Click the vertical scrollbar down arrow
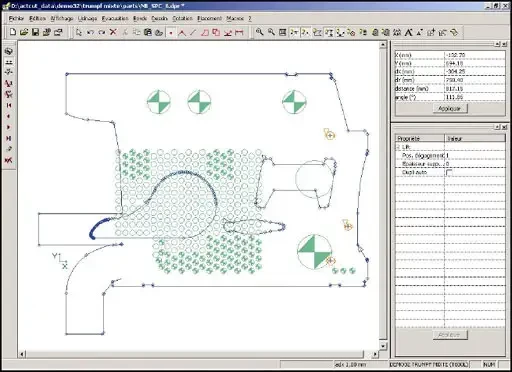 point(383,346)
